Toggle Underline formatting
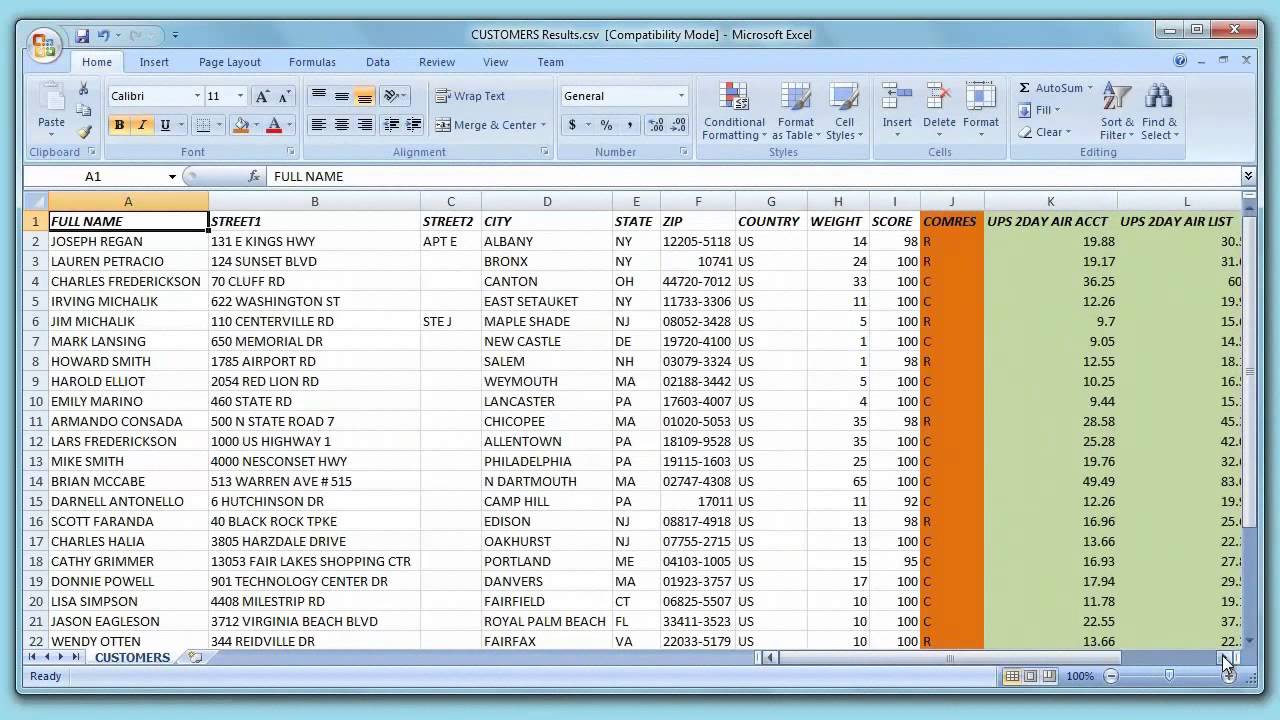Screen dimensions: 1280x720 click(x=165, y=125)
